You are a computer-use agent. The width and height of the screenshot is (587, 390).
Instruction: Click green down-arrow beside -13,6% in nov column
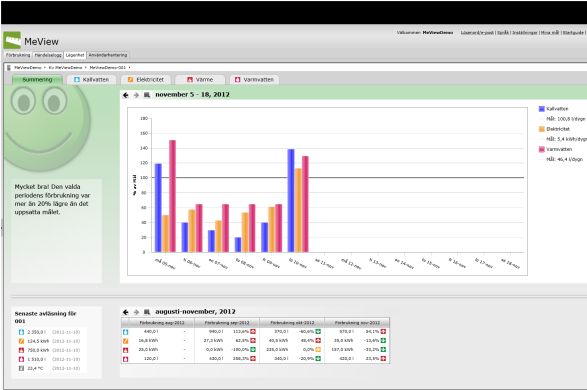click(x=383, y=341)
